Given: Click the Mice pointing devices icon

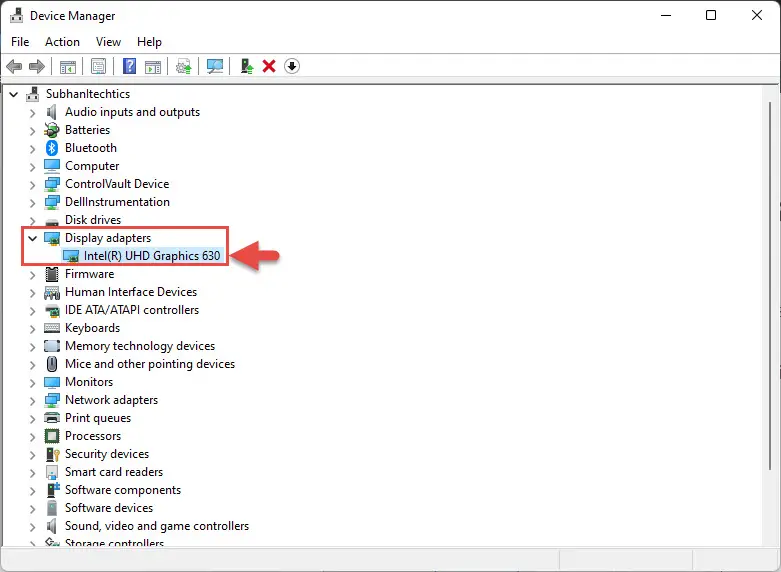Looking at the screenshot, I should [52, 364].
